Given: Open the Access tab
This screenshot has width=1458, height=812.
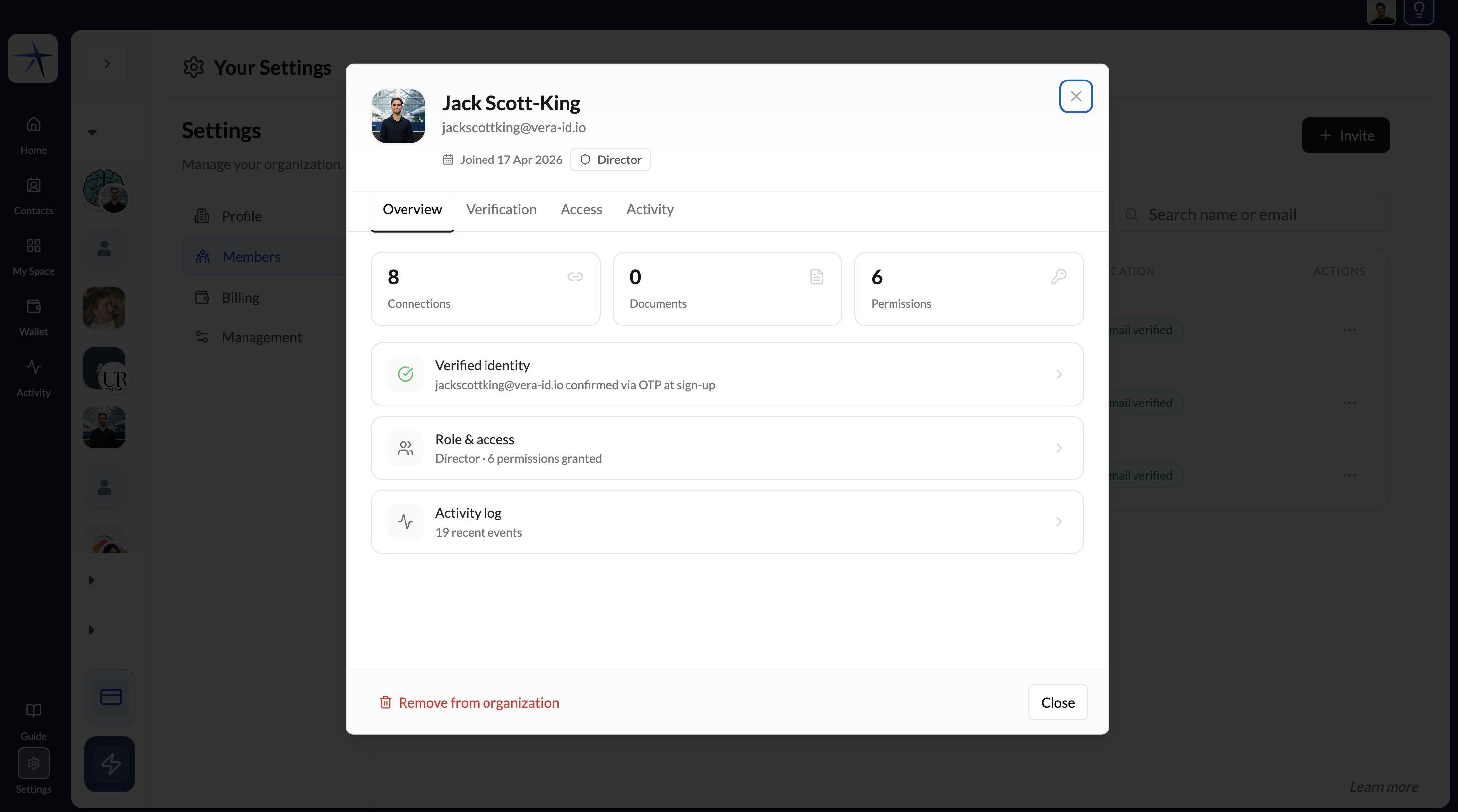Looking at the screenshot, I should pyautogui.click(x=581, y=209).
